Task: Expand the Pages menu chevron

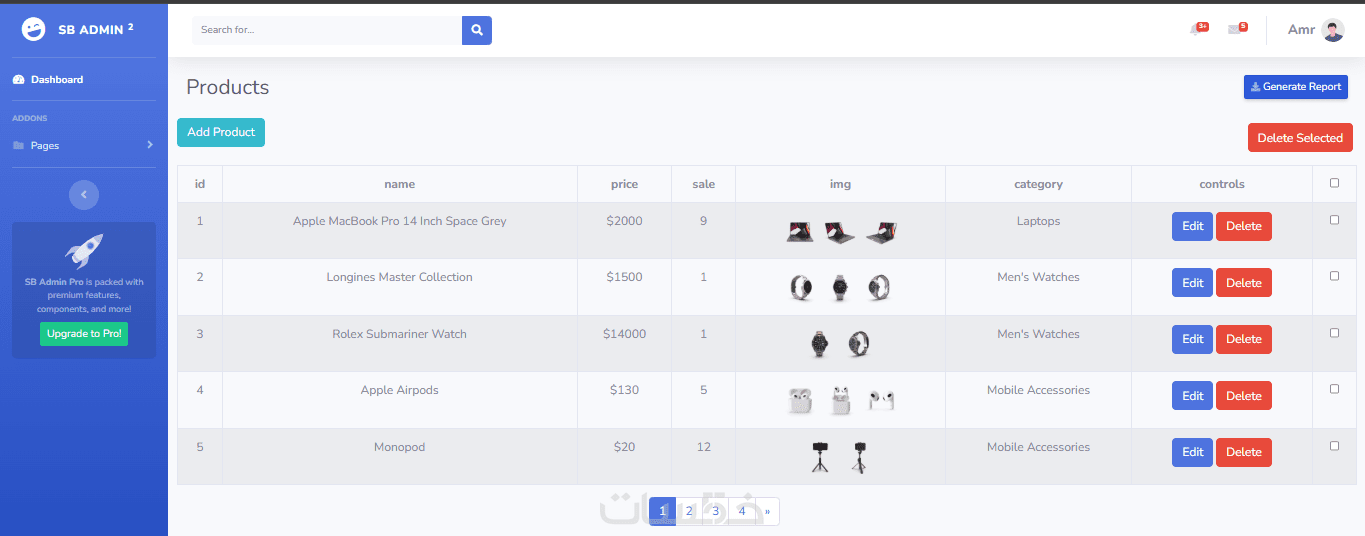Action: click(150, 145)
